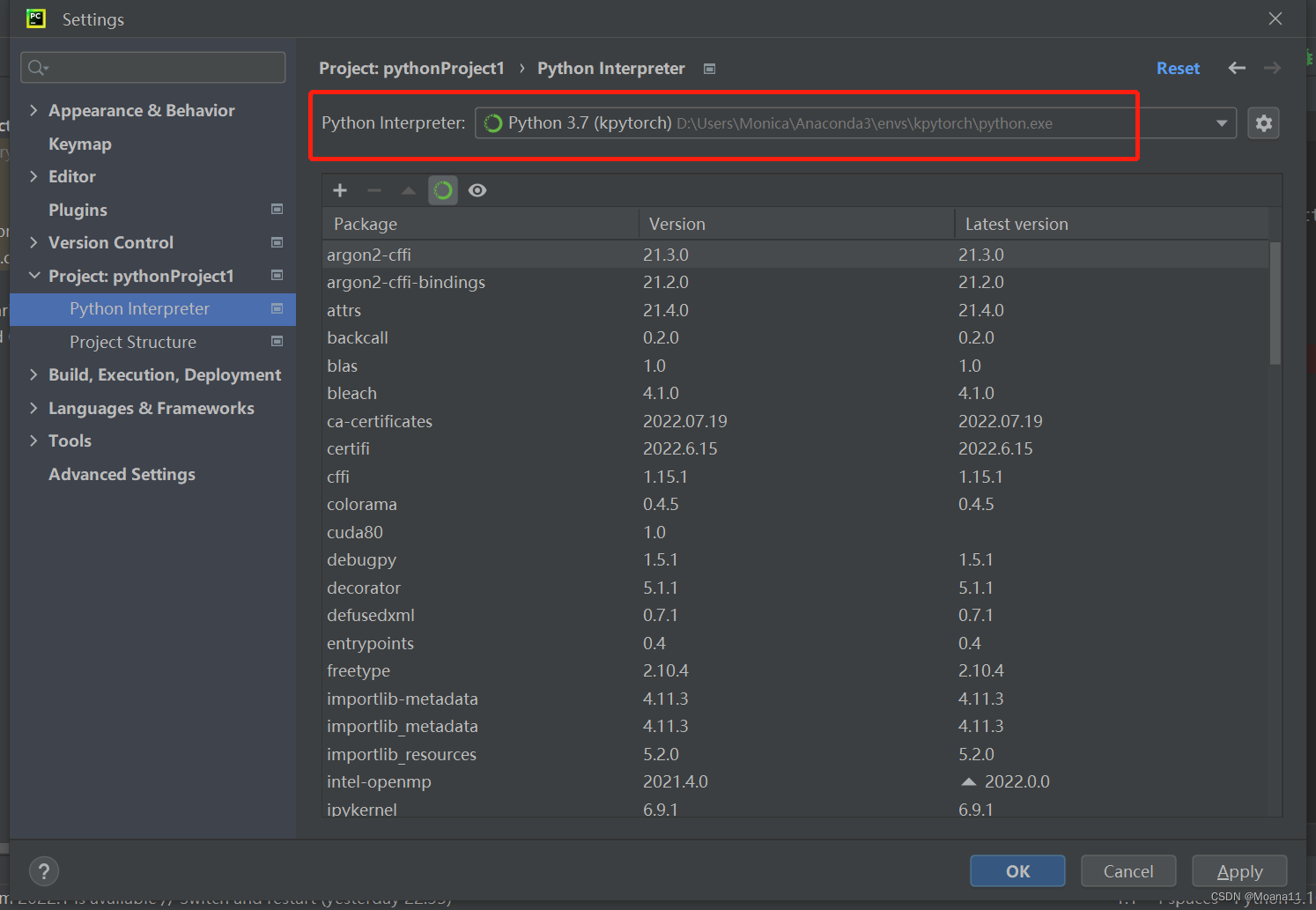The image size is (1316, 910).
Task: Select the freetype package row
Action: point(796,670)
